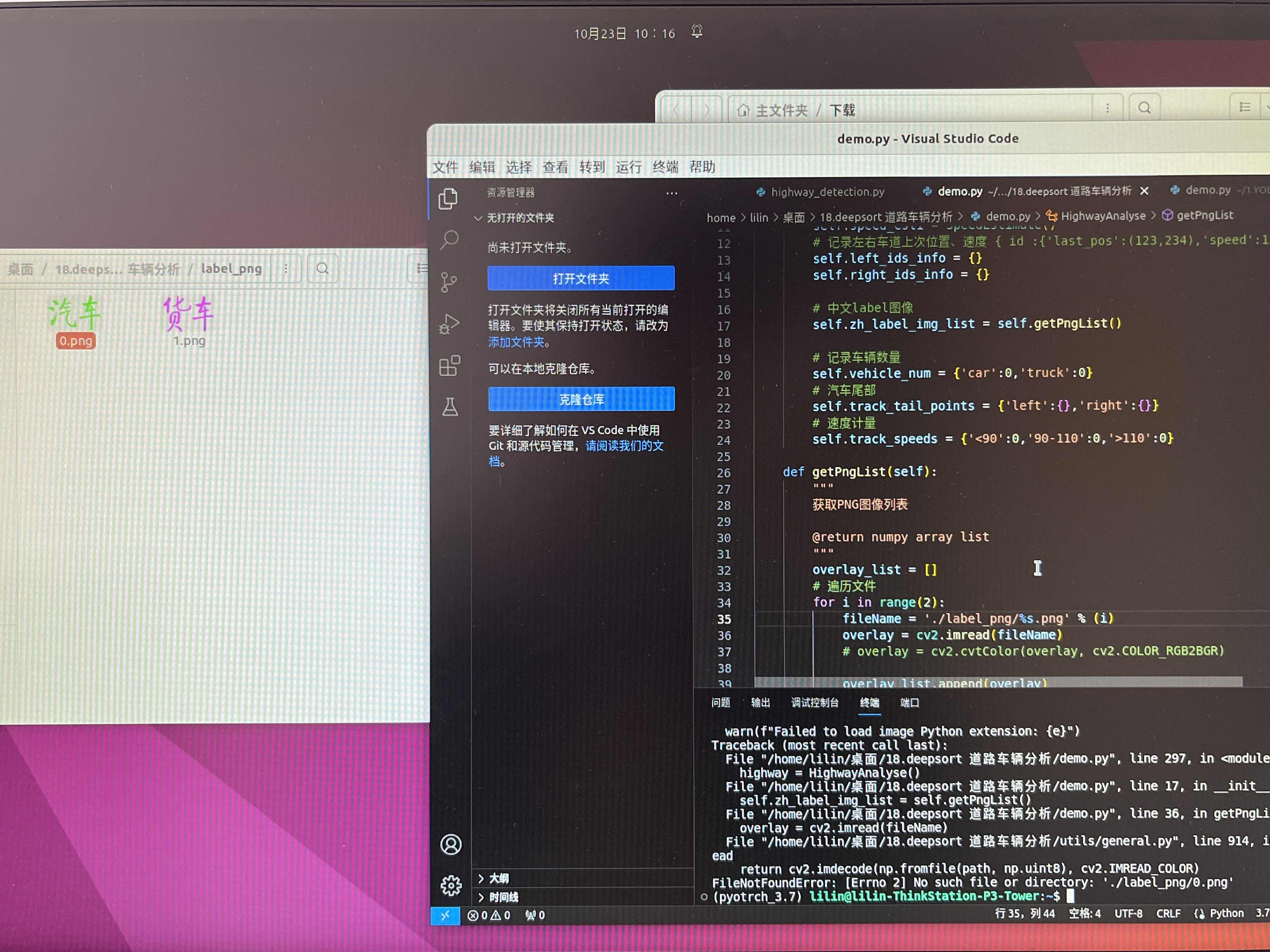
Task: Open the path options menu in Downloads window
Action: 1107,109
